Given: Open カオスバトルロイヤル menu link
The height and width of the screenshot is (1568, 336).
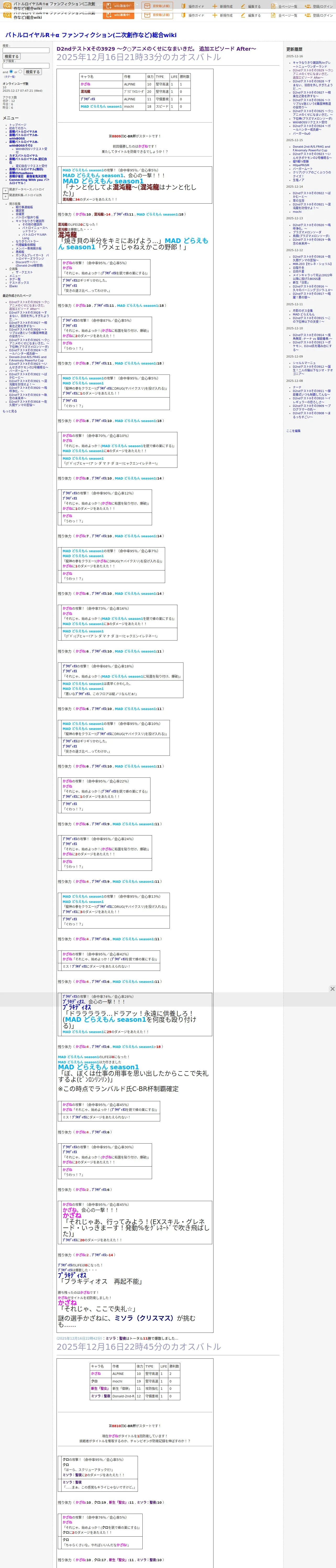Looking at the screenshot, I should coord(23,155).
